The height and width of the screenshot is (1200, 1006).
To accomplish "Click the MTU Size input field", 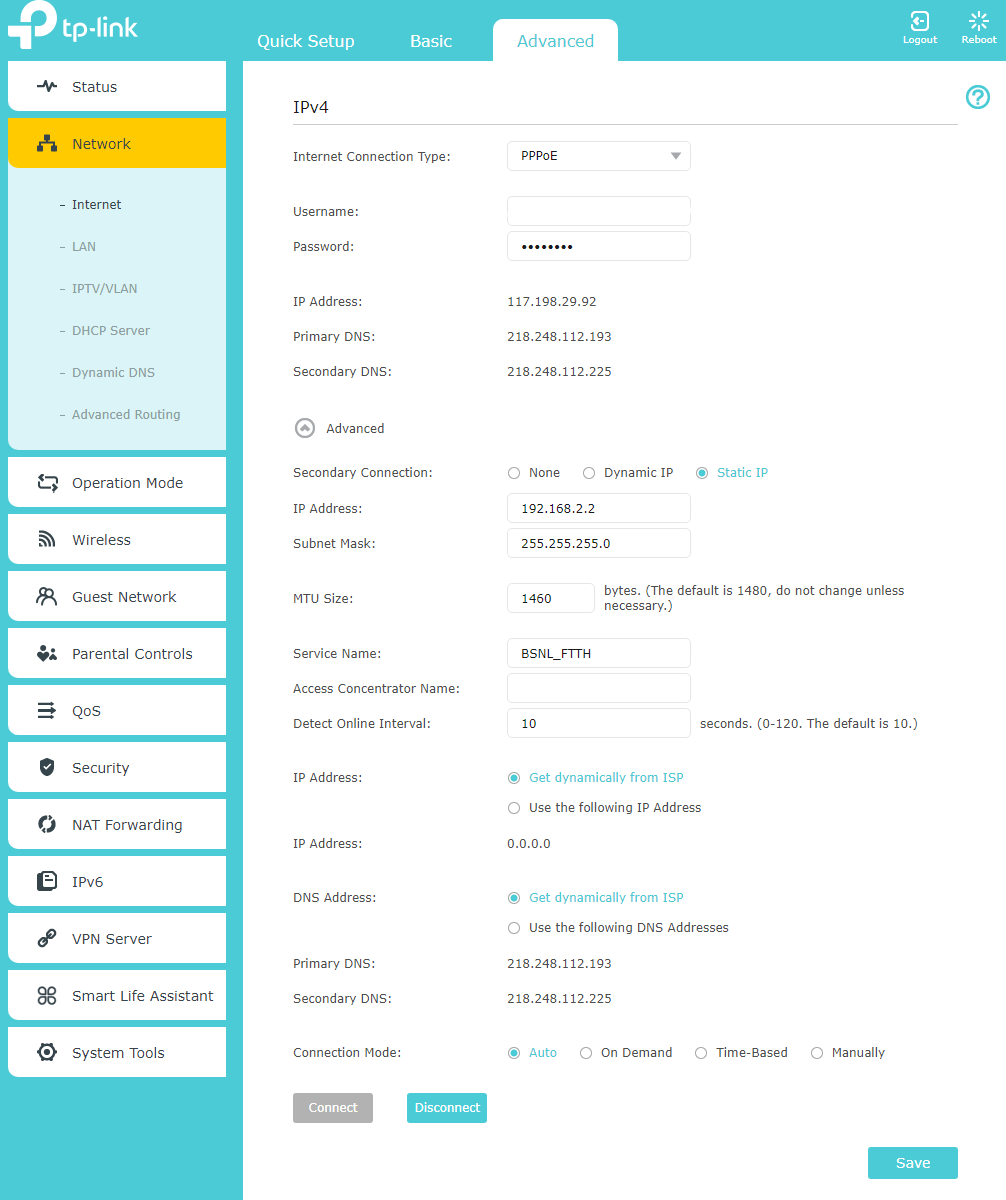I will point(550,598).
